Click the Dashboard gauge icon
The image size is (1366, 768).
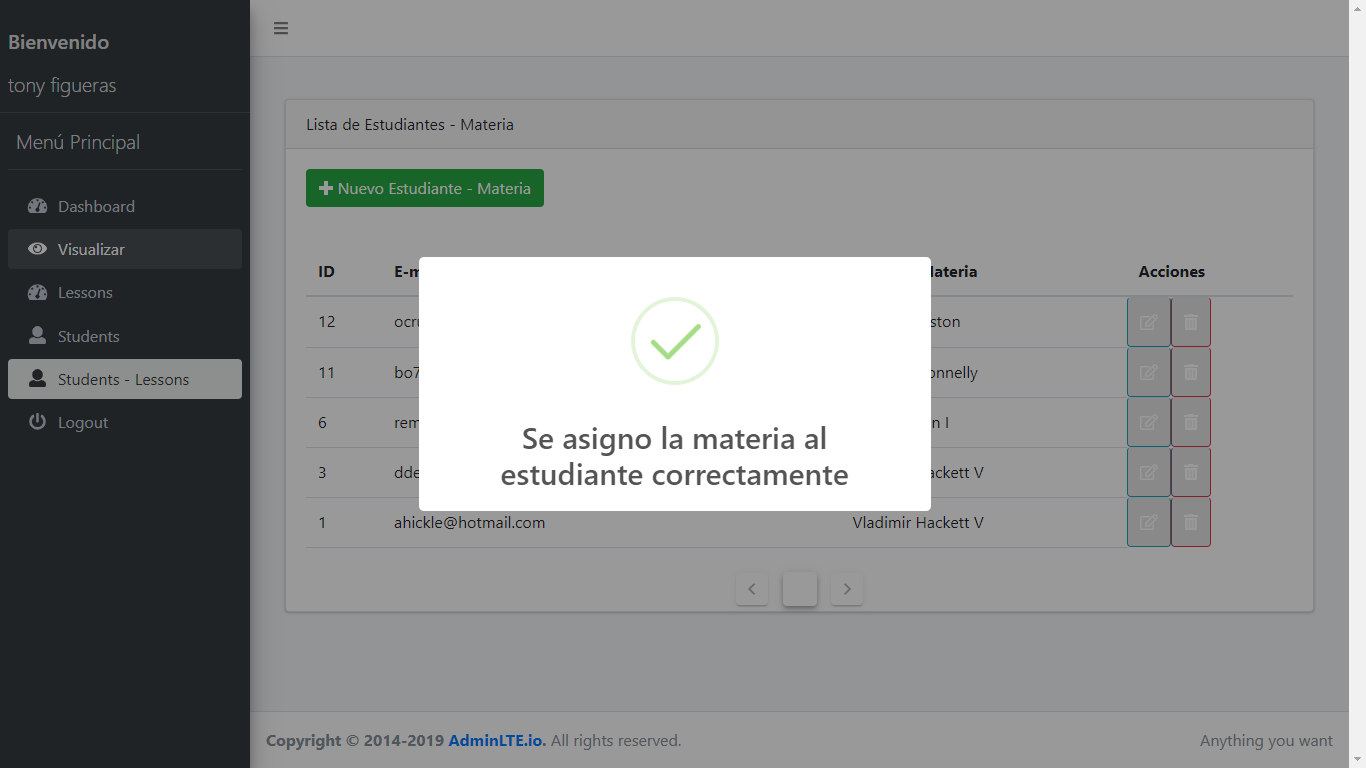37,206
